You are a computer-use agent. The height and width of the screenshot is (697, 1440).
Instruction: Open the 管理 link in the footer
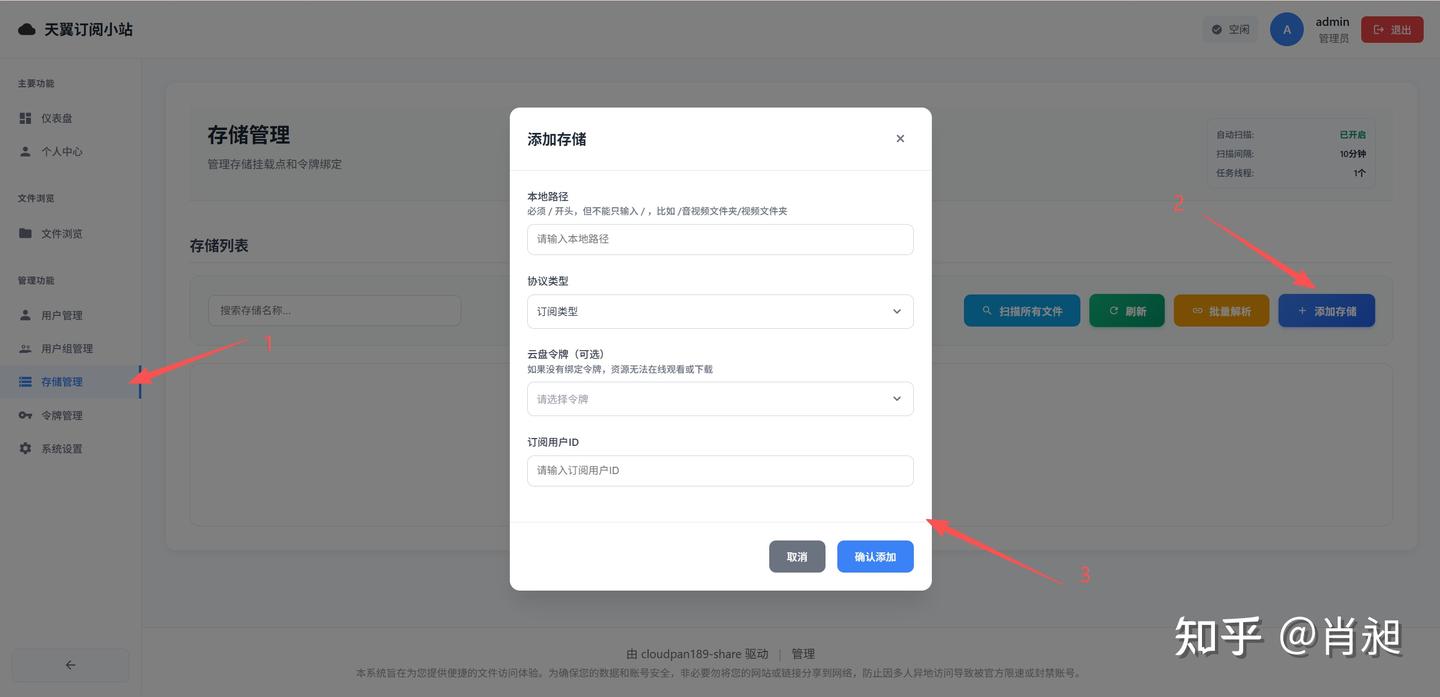click(x=803, y=653)
